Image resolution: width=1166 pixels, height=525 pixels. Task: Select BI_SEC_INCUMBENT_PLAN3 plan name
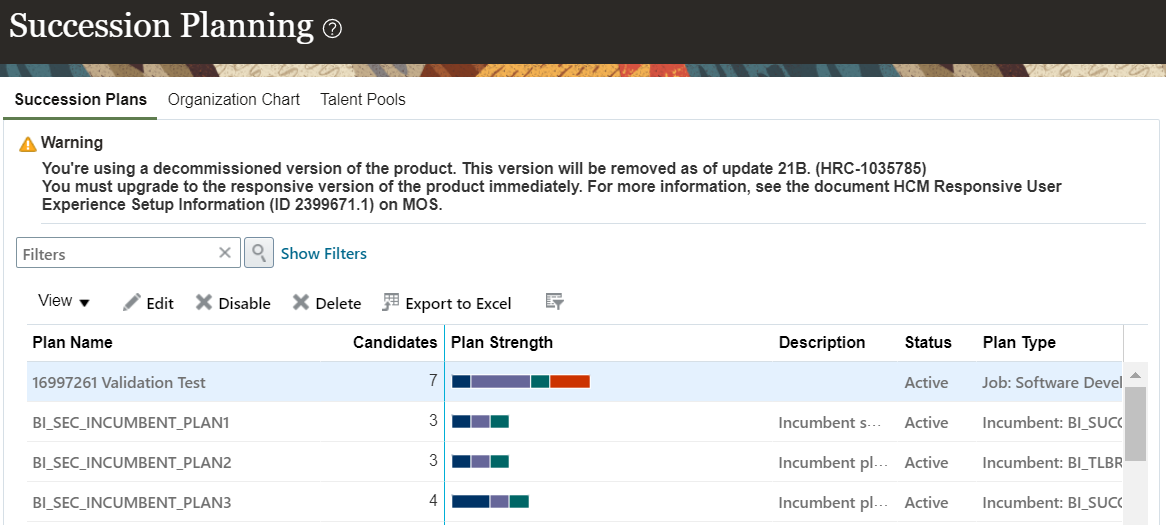tap(132, 503)
